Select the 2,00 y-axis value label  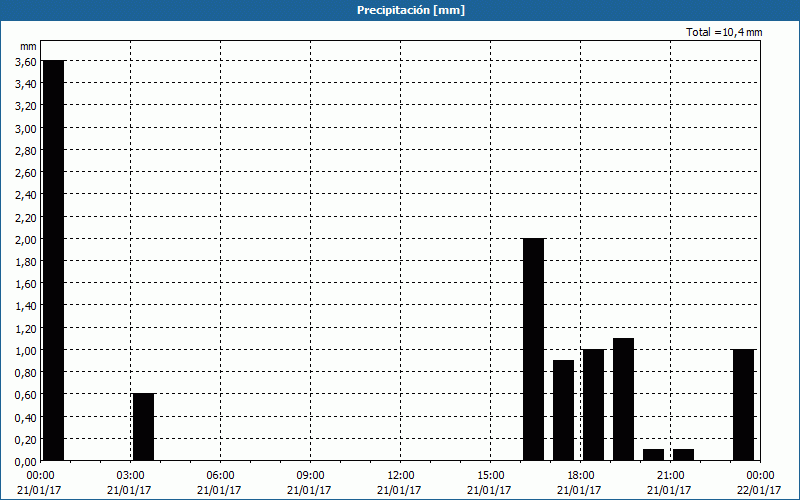tap(25, 239)
